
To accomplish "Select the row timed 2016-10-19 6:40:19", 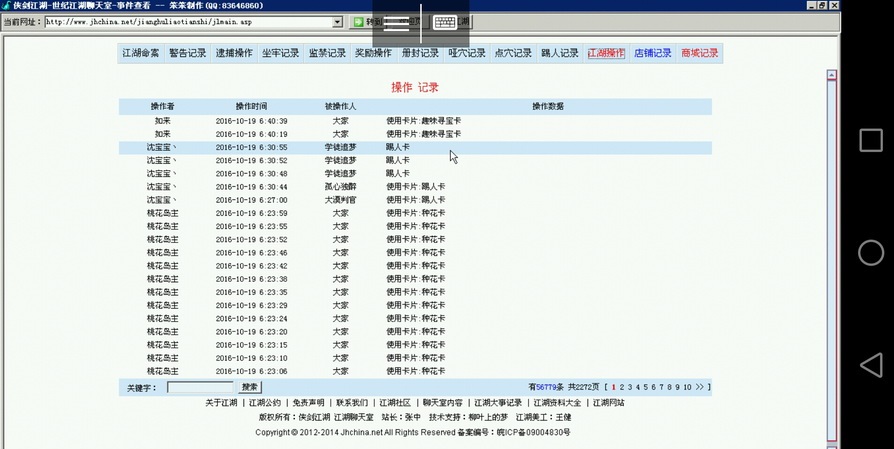I will [415, 134].
